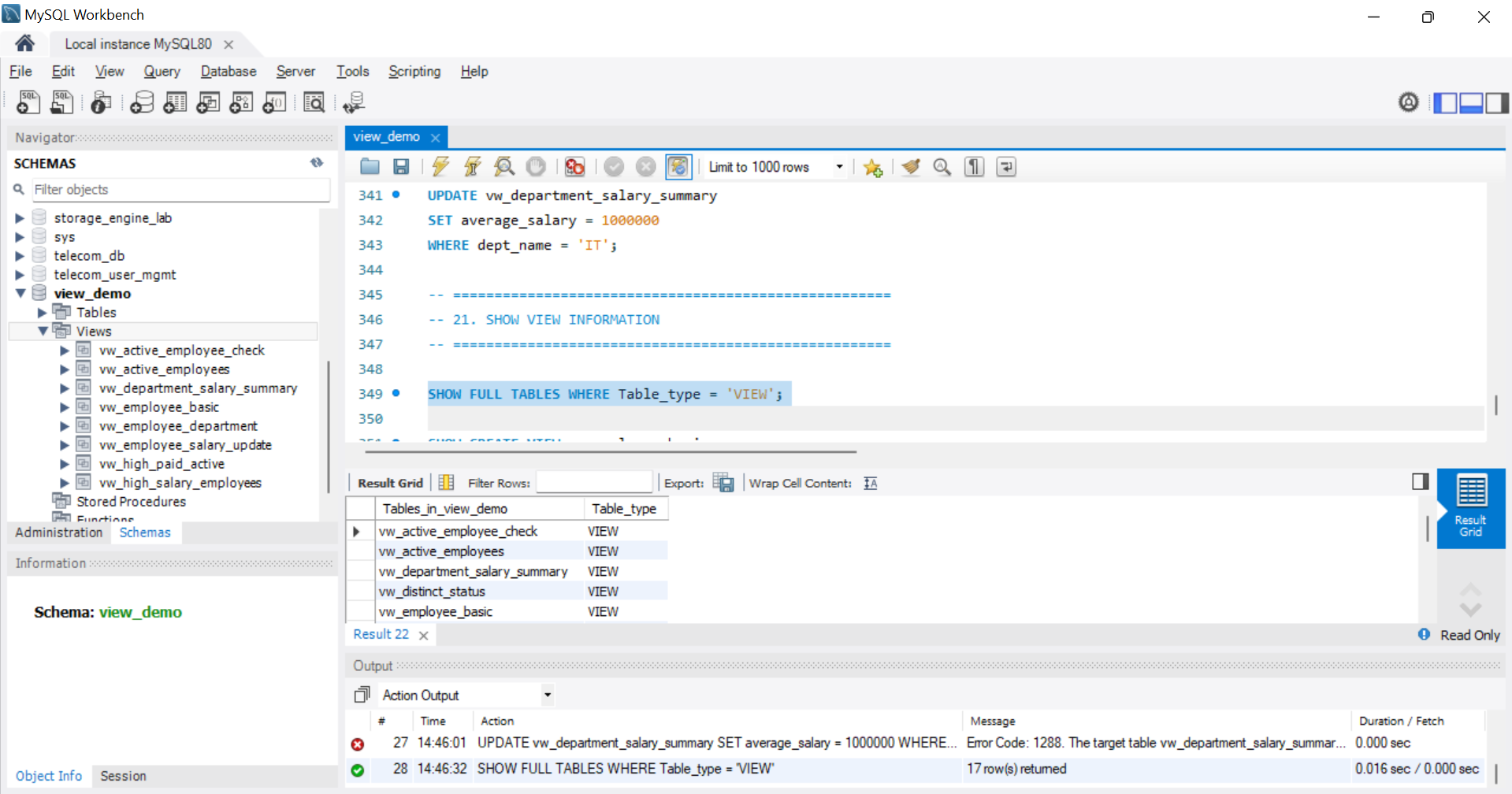Create new function toolbar icon
Image resolution: width=1512 pixels, height=794 pixels.
pyautogui.click(x=274, y=102)
